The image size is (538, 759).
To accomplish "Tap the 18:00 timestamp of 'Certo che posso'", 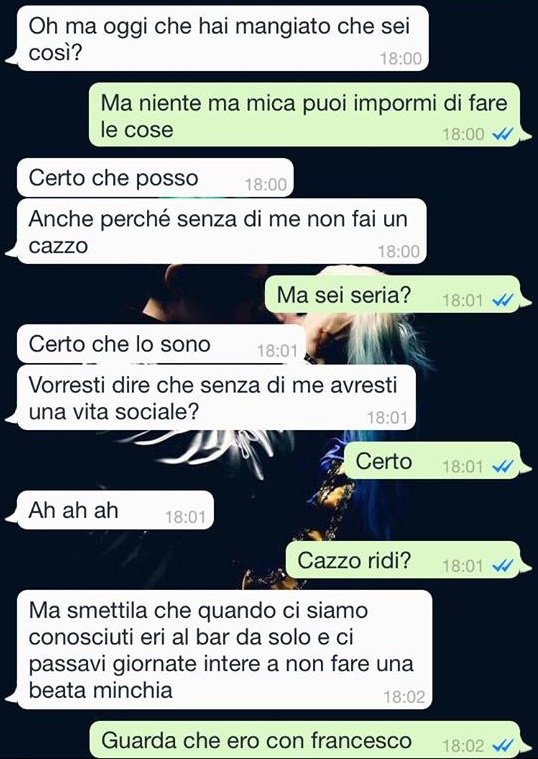I will pos(266,184).
